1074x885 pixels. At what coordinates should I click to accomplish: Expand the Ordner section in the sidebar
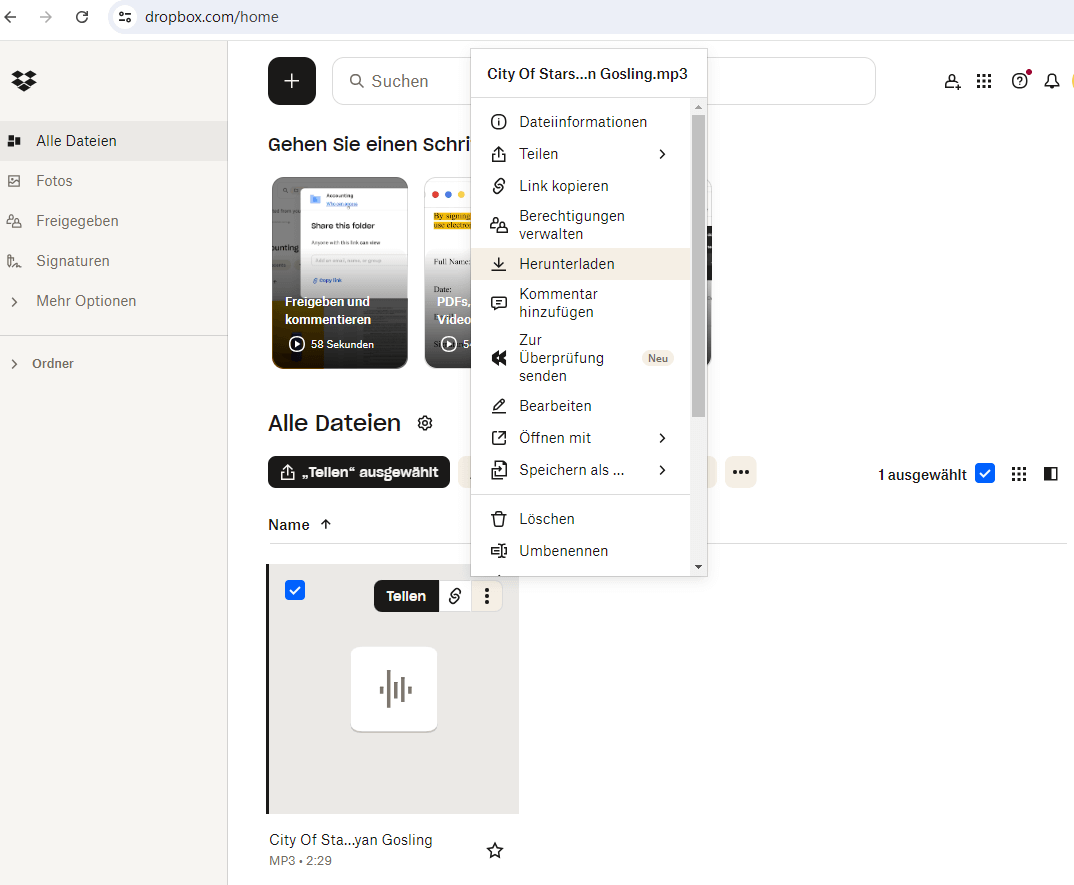(x=14, y=364)
